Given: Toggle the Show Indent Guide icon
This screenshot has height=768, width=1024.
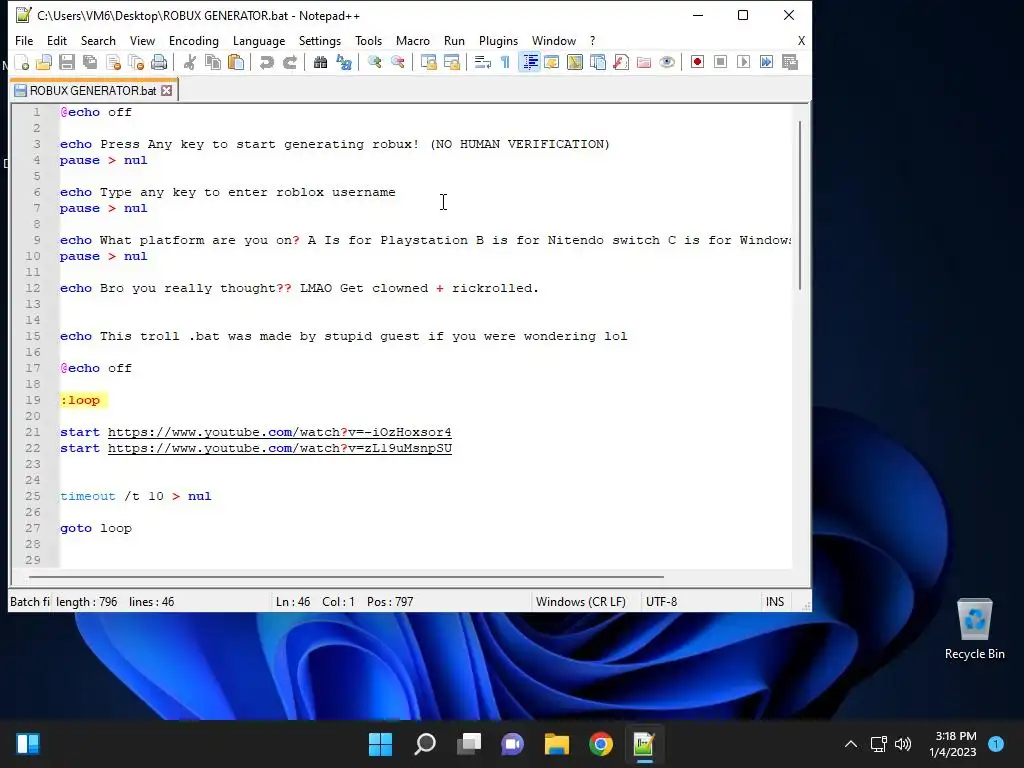Looking at the screenshot, I should (530, 63).
